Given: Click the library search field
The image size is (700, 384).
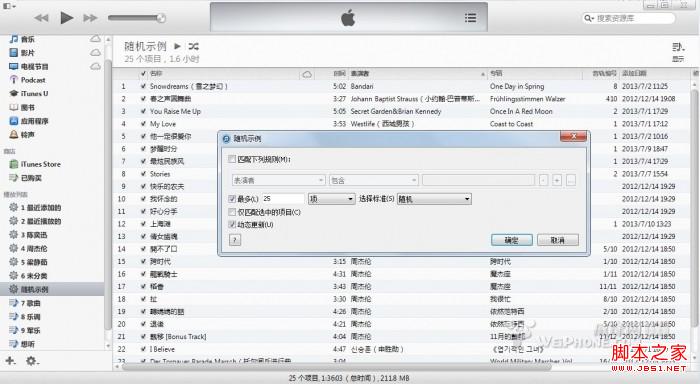Looking at the screenshot, I should click(629, 18).
